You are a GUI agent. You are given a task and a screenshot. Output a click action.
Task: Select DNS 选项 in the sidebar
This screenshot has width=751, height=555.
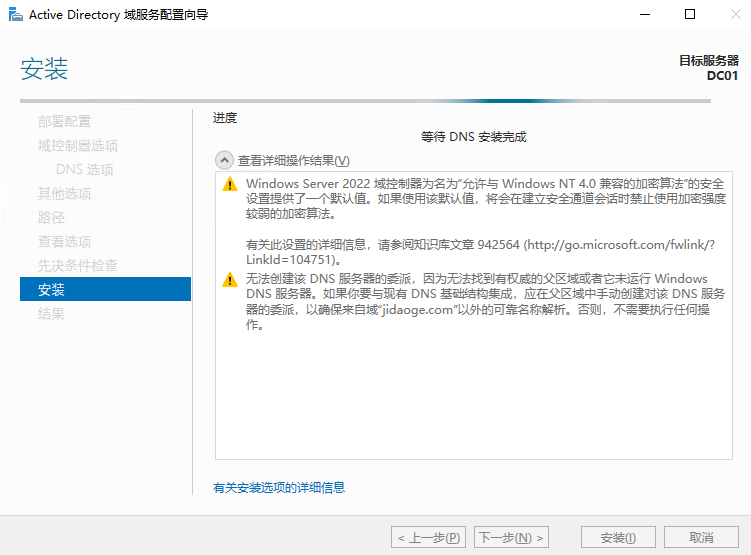pyautogui.click(x=85, y=170)
